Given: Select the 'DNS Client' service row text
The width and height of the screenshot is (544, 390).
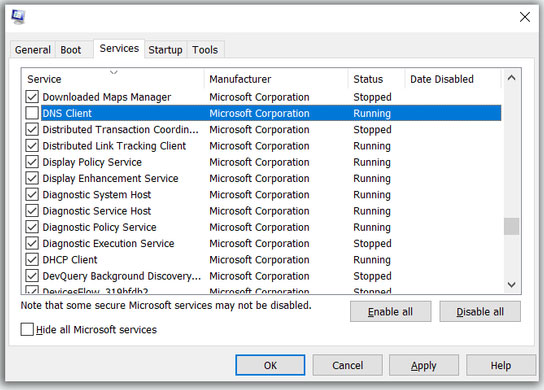Looking at the screenshot, I should point(67,113).
